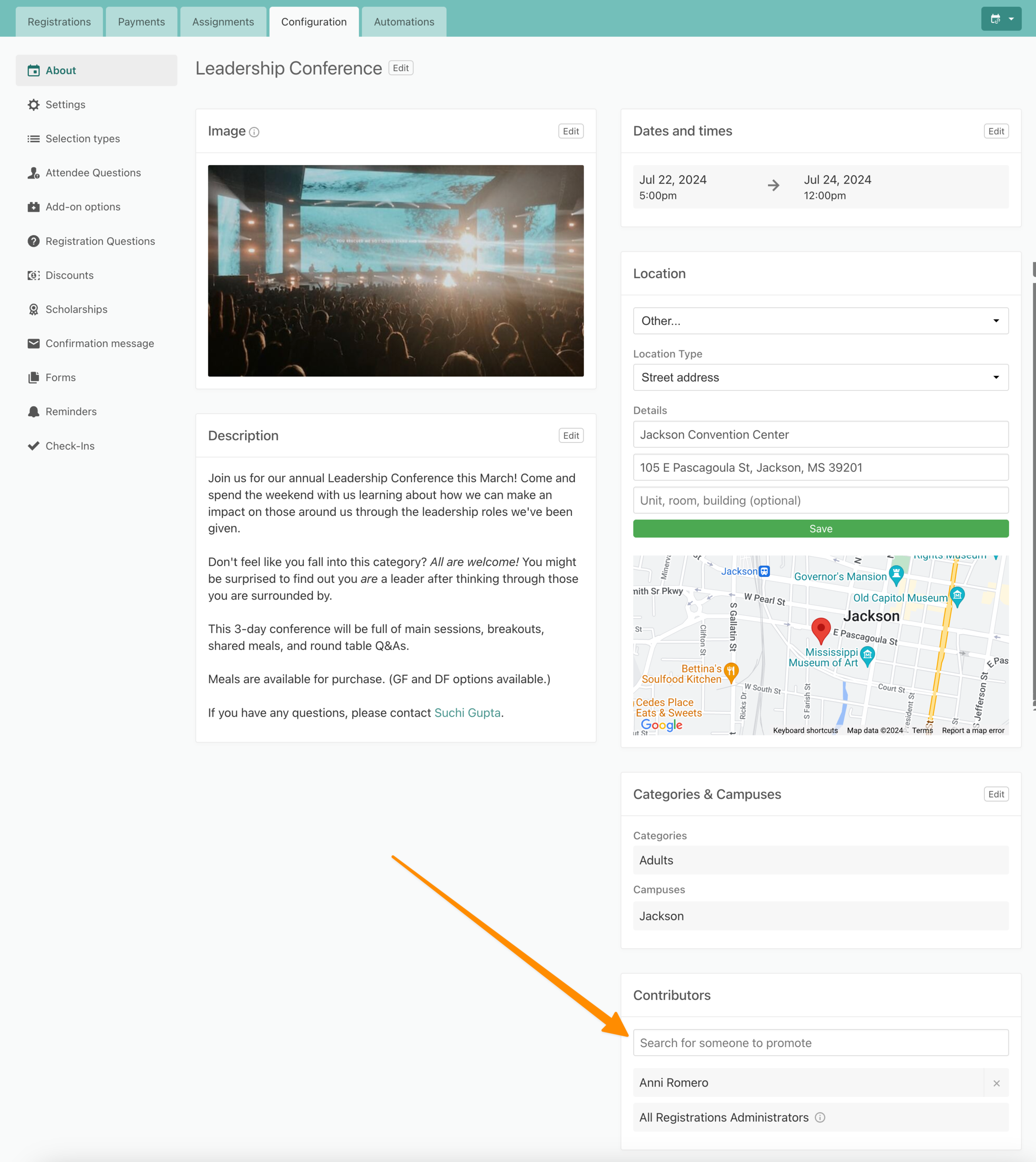Select the Configuration tab
Viewport: 1036px width, 1162px height.
pyautogui.click(x=314, y=22)
